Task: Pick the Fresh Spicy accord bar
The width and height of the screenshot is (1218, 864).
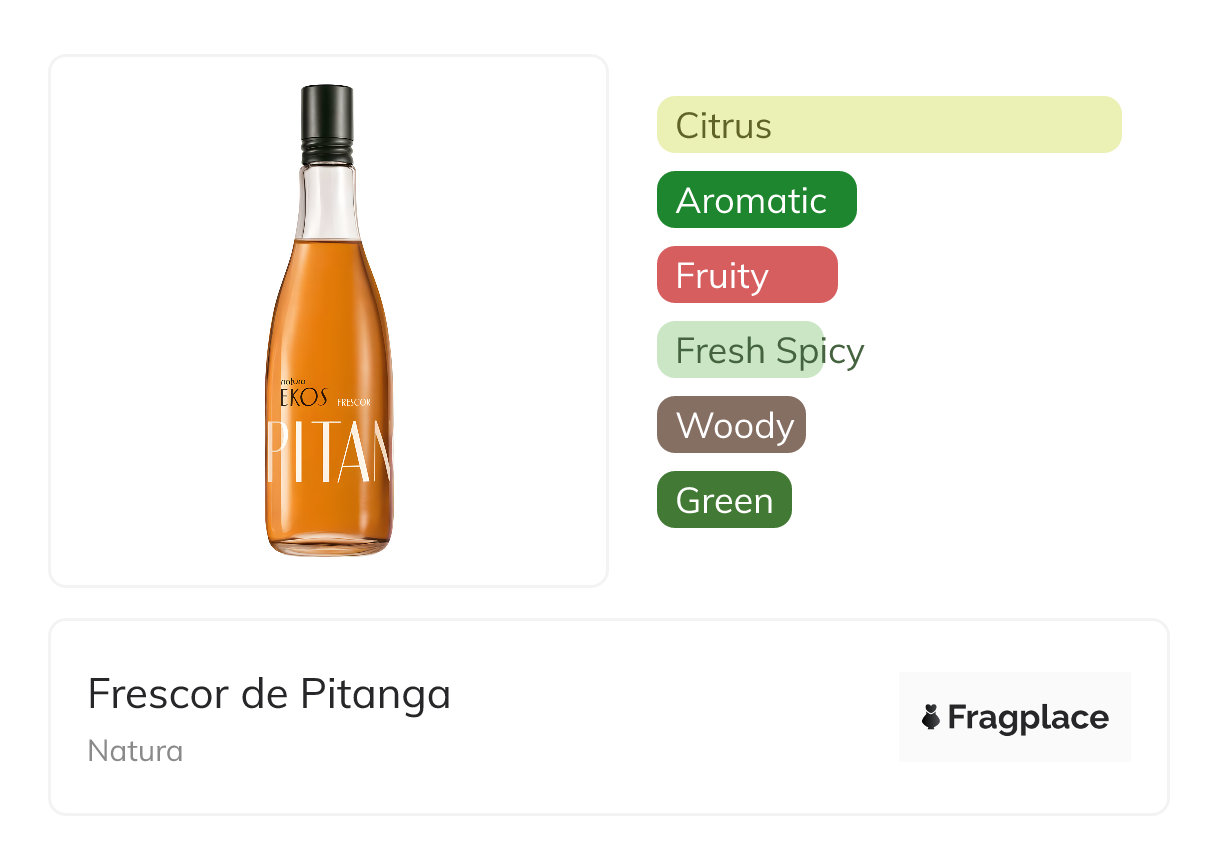Action: pyautogui.click(x=740, y=350)
